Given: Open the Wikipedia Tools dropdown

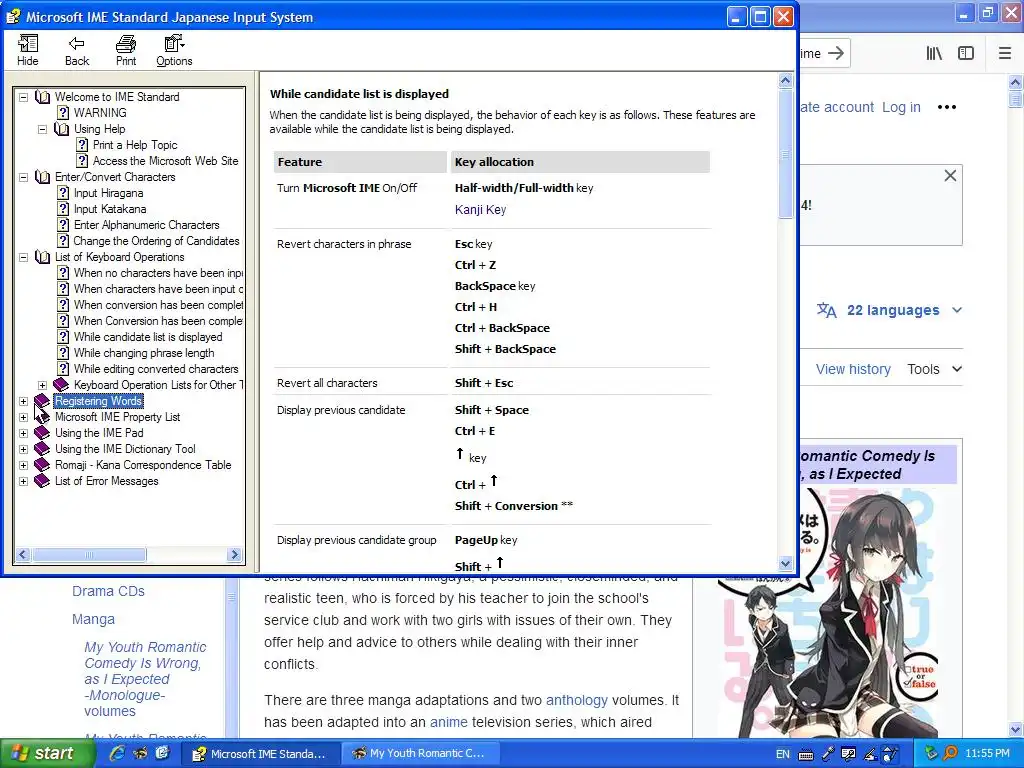Looking at the screenshot, I should (x=935, y=369).
